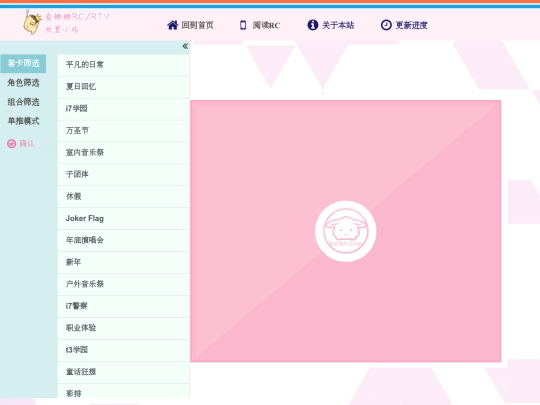Switch to the 角色筛选 tab
Image resolution: width=540 pixels, height=405 pixels.
tap(23, 83)
